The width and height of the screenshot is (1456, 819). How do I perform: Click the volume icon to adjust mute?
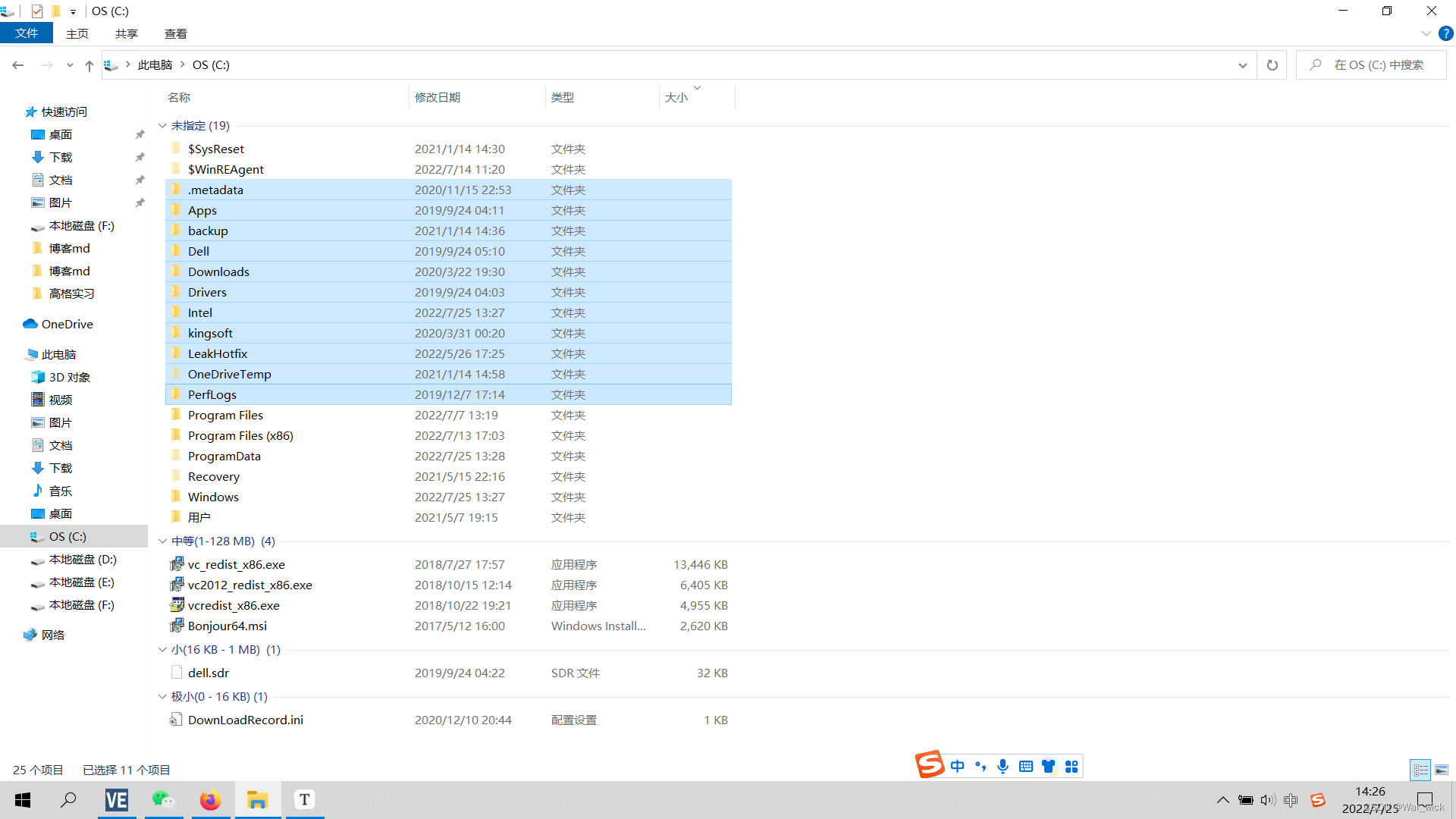pos(1269,800)
